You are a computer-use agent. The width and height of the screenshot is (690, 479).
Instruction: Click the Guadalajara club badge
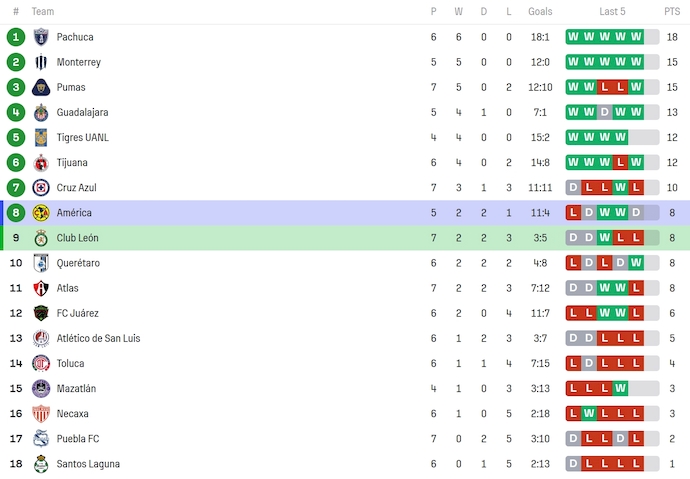tap(41, 112)
